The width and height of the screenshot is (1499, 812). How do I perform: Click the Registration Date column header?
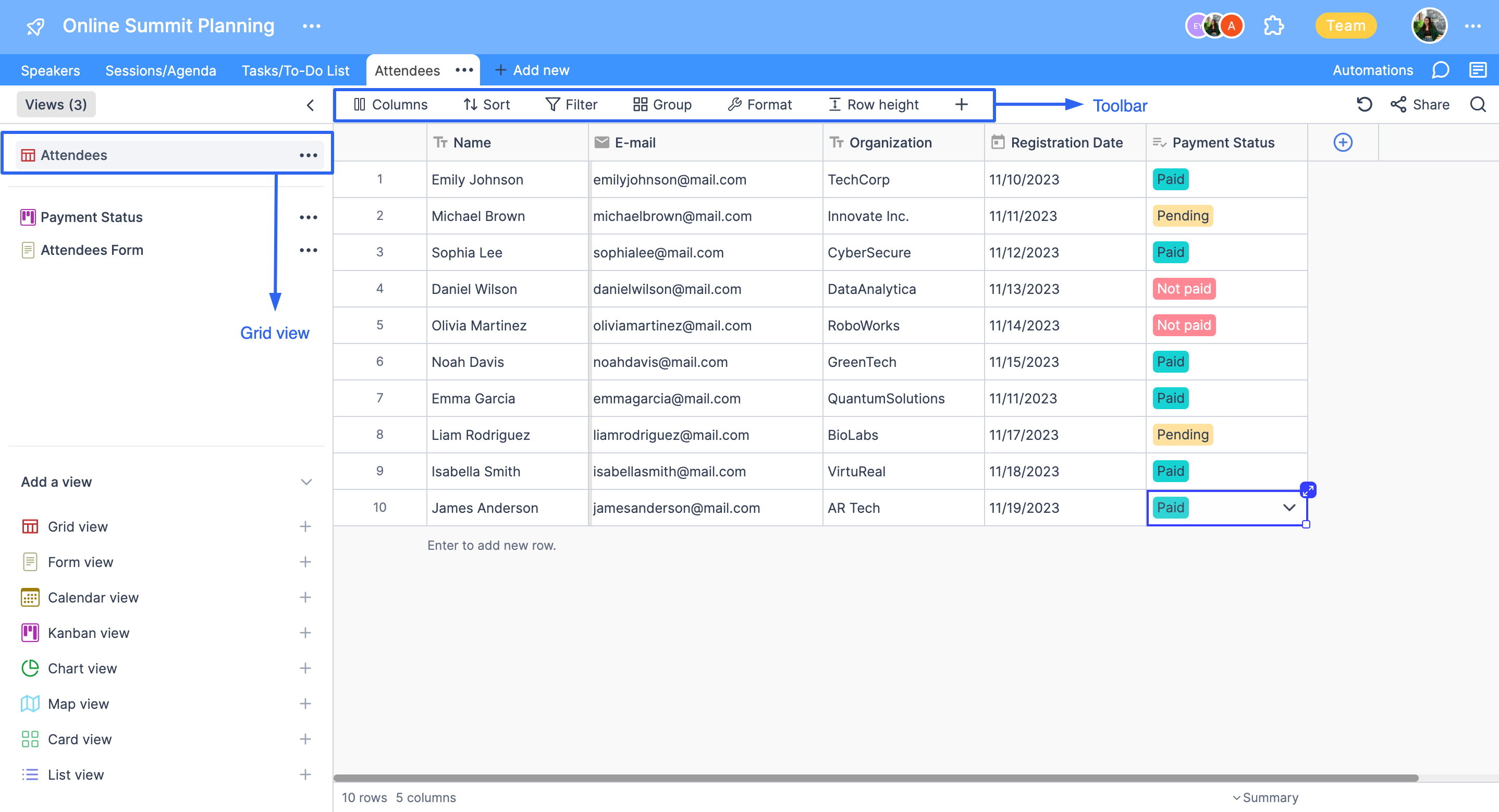(x=1065, y=143)
